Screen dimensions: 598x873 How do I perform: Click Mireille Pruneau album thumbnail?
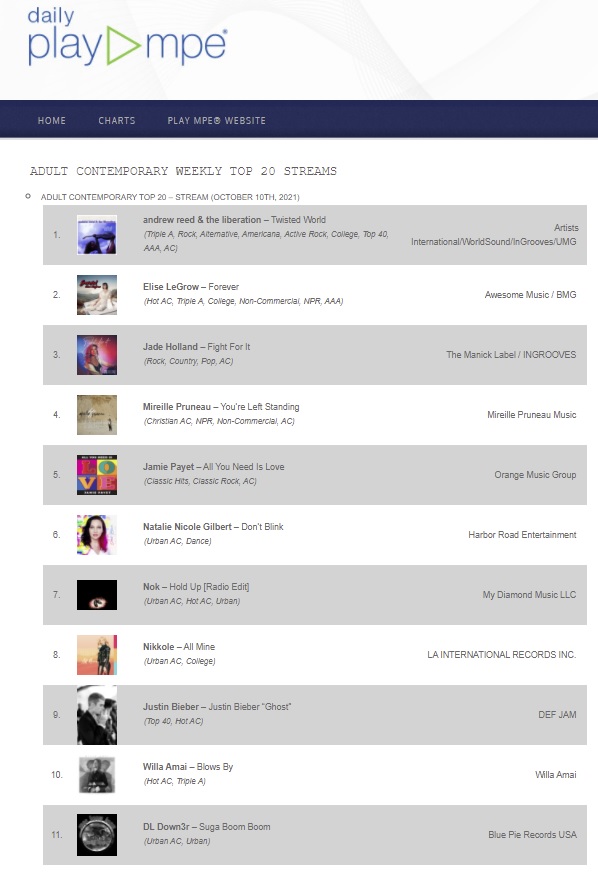97,415
